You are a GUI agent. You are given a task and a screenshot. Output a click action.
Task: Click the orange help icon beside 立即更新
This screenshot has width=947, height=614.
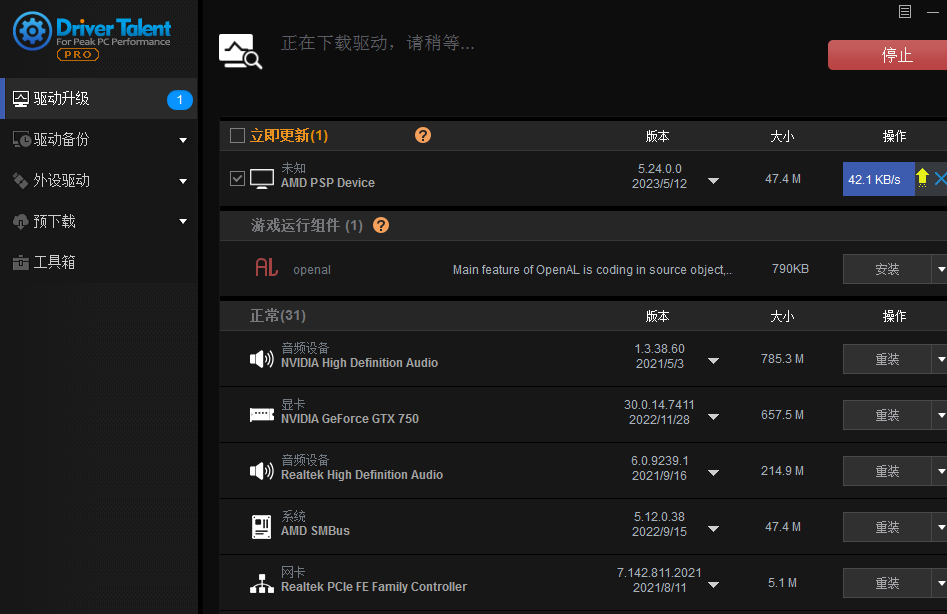click(x=423, y=135)
